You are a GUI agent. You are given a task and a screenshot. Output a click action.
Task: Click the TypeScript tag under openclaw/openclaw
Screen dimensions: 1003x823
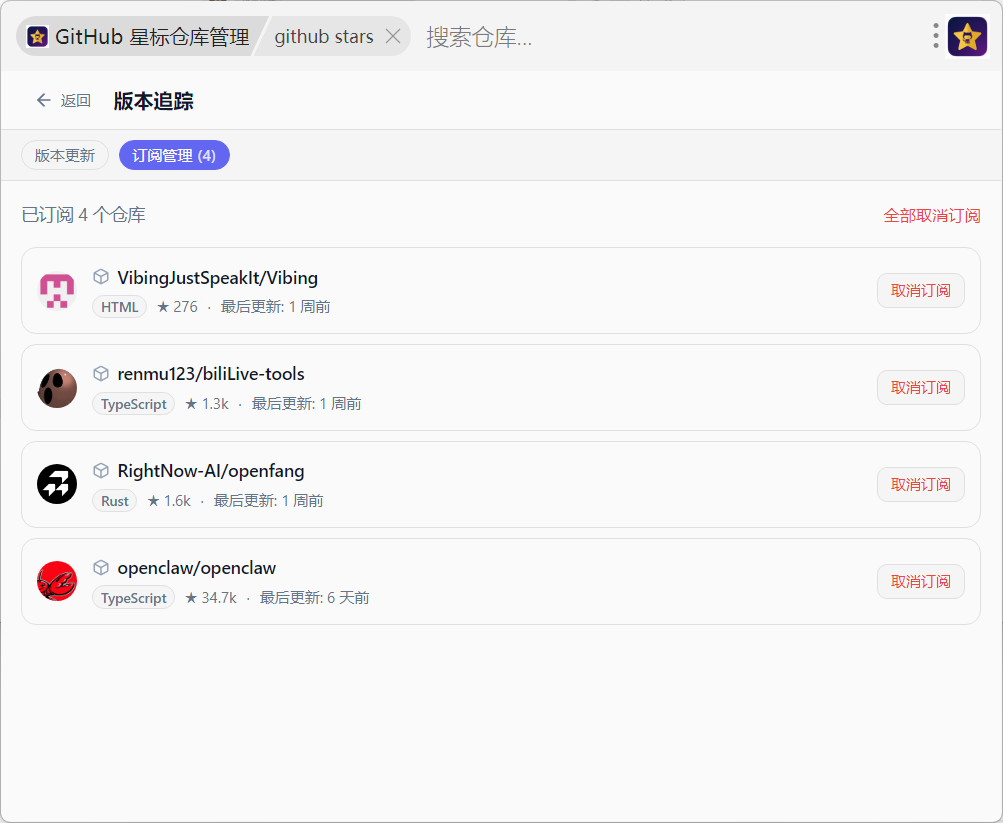pyautogui.click(x=134, y=598)
